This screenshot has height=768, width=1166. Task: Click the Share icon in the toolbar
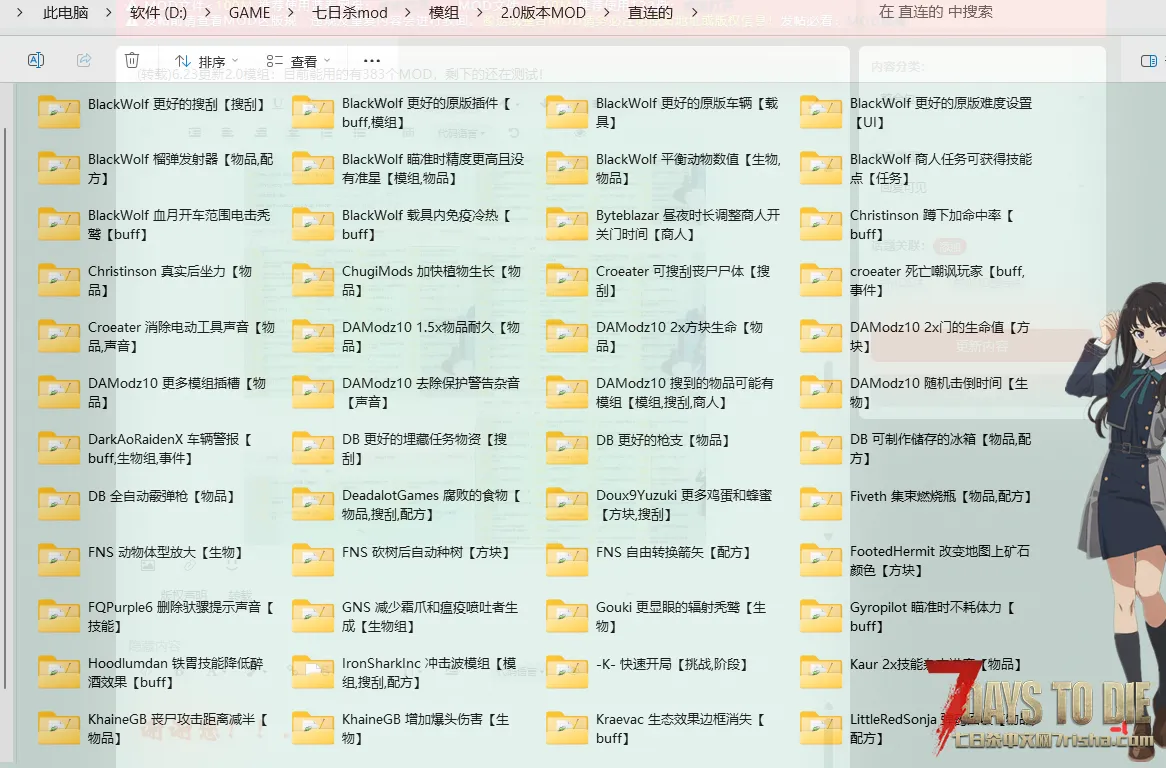coord(84,60)
